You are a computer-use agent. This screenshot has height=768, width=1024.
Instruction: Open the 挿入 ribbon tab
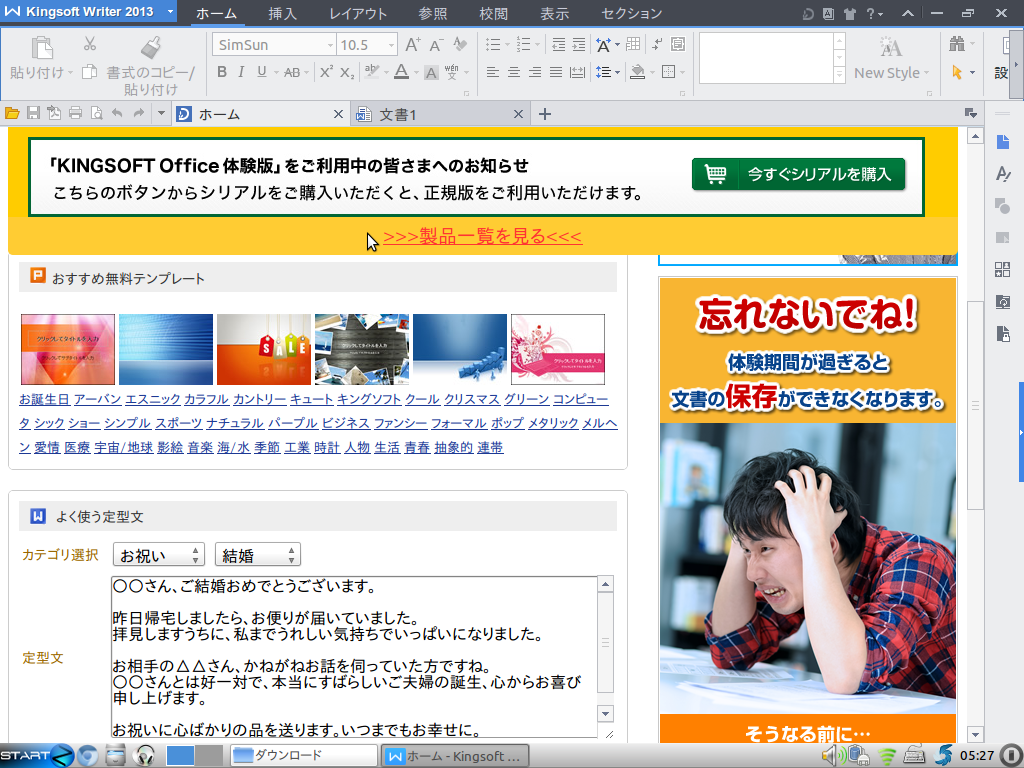coord(282,13)
